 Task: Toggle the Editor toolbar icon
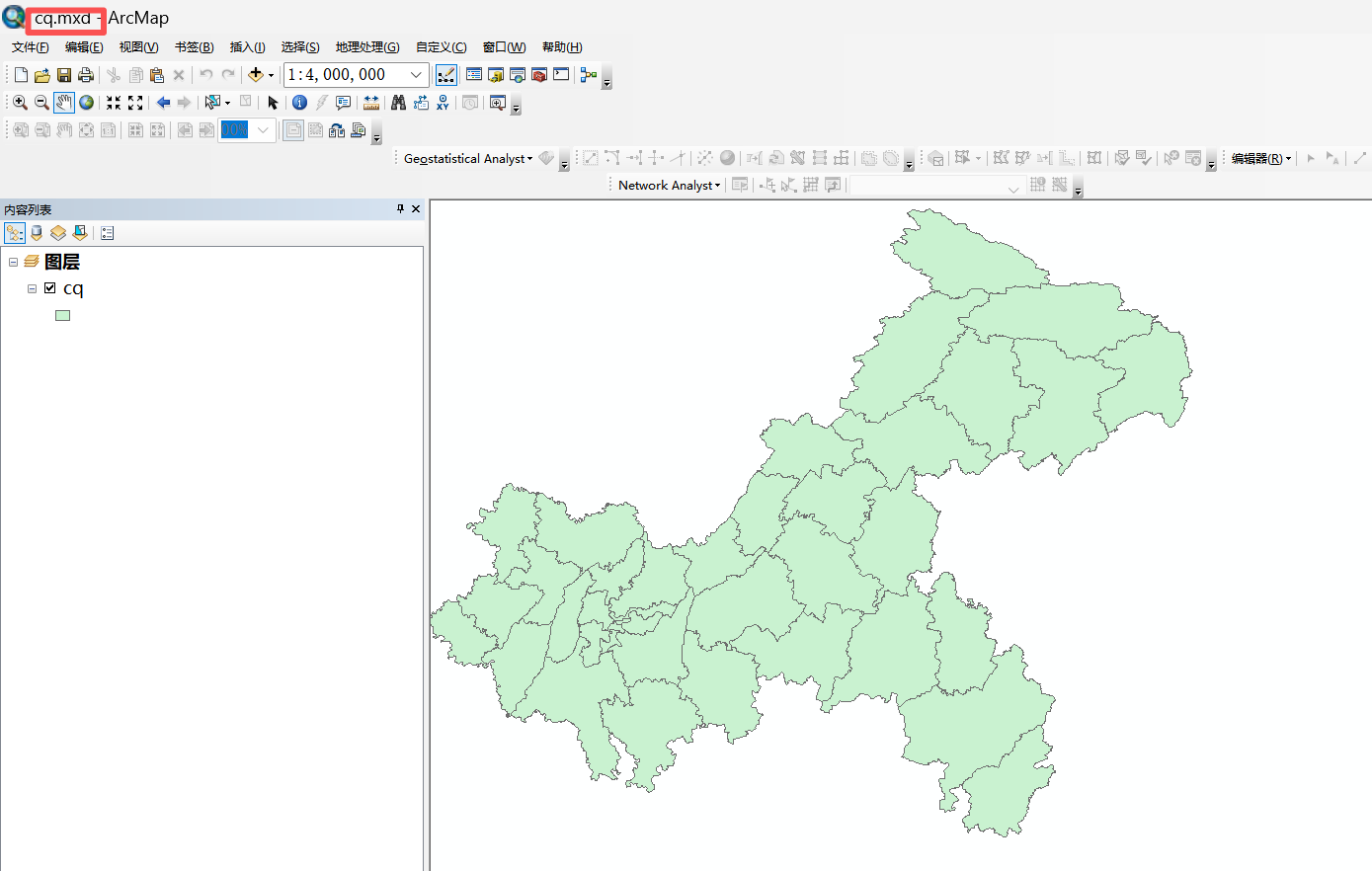point(446,75)
